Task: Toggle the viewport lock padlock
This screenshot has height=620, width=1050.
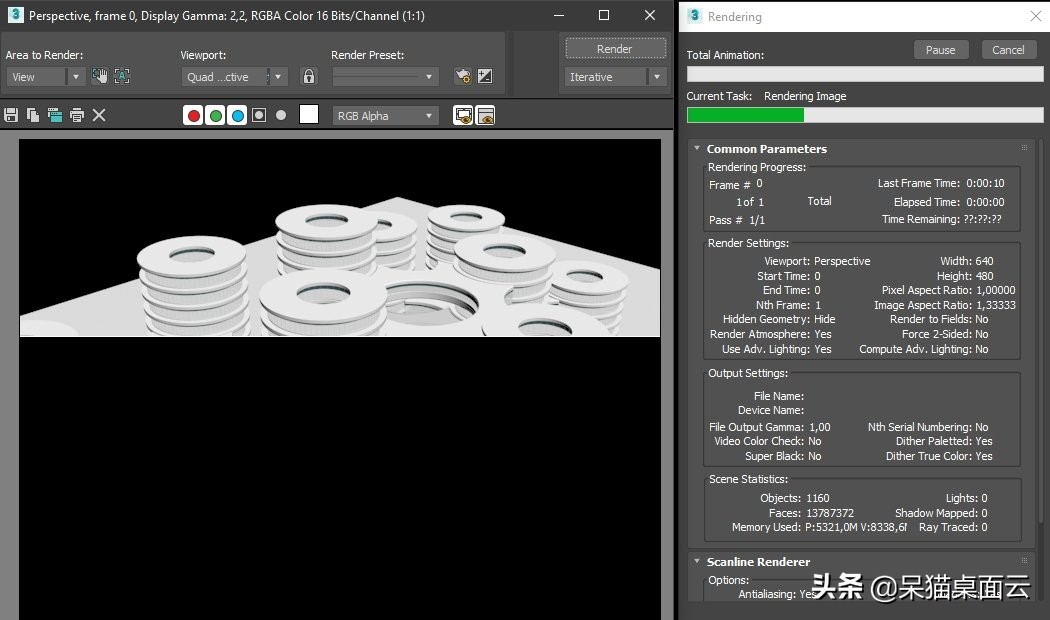Action: pos(309,76)
